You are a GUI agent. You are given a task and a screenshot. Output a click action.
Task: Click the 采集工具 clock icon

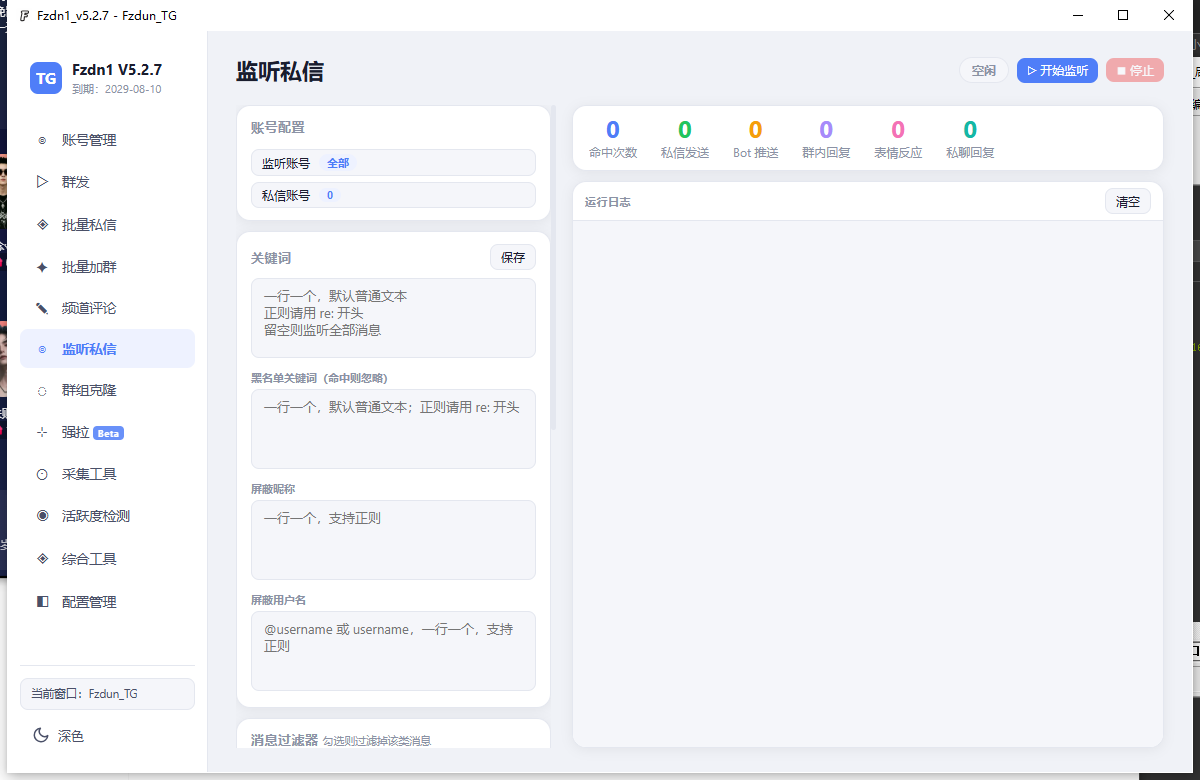[42, 474]
